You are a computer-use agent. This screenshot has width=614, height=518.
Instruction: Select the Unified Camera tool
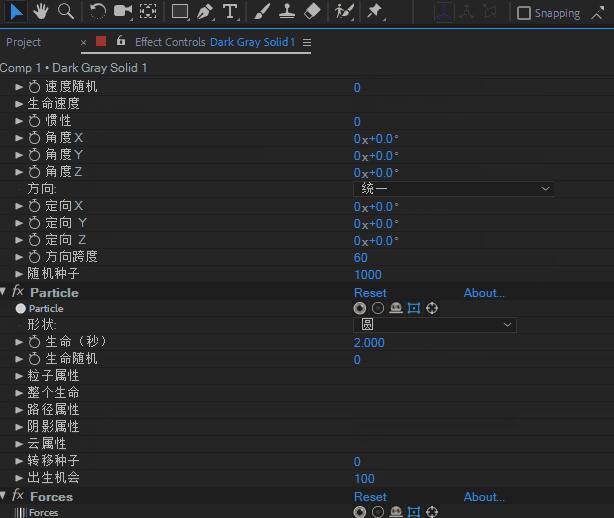coord(123,11)
